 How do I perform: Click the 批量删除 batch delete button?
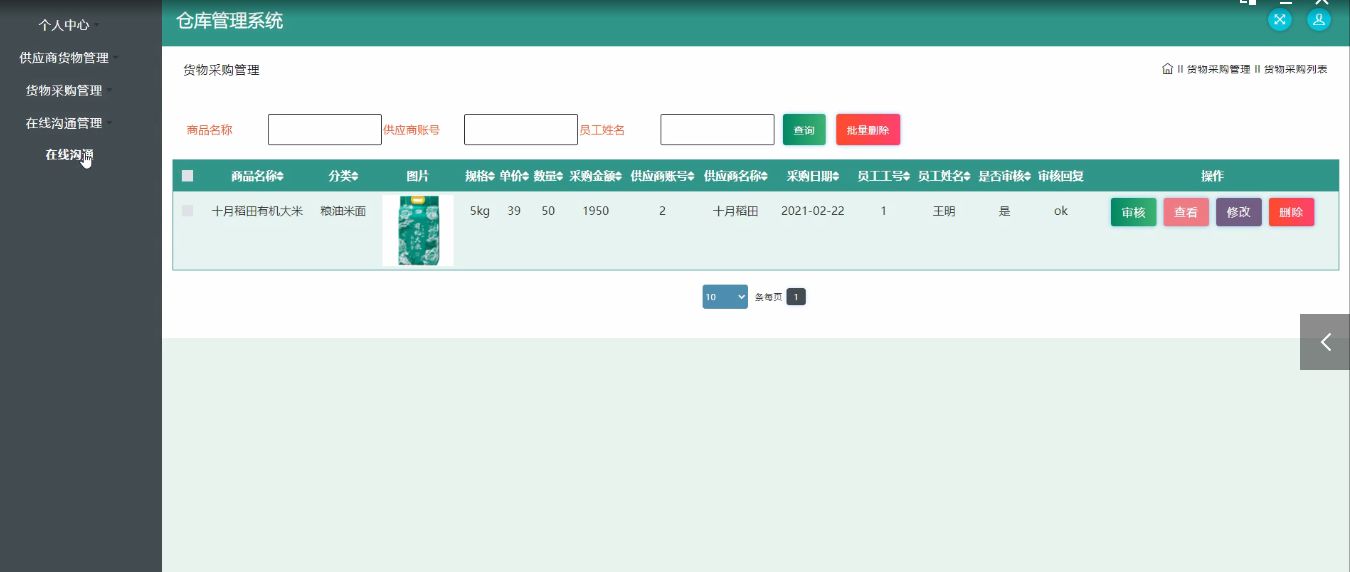[868, 130]
